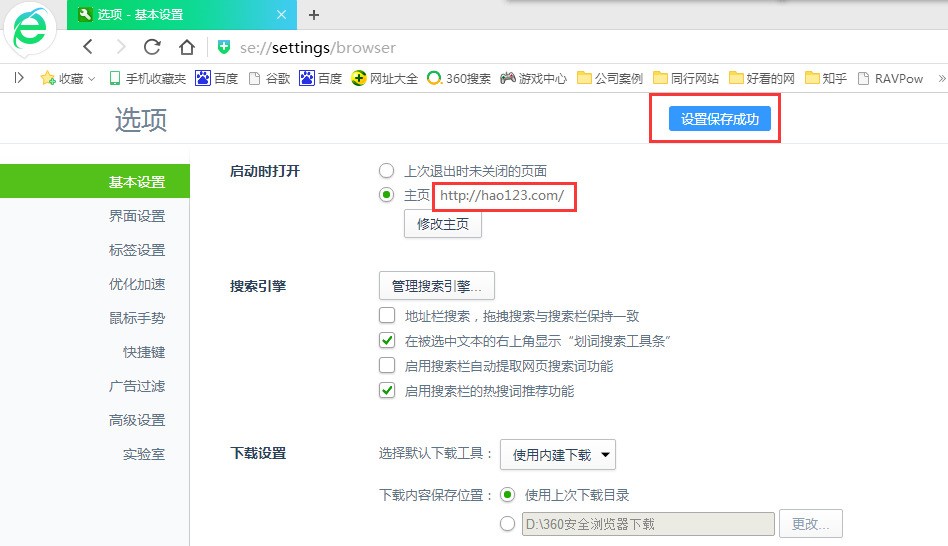Select 使用上次下载目录 radio button
Screen dimensions: 948x546
click(508, 495)
